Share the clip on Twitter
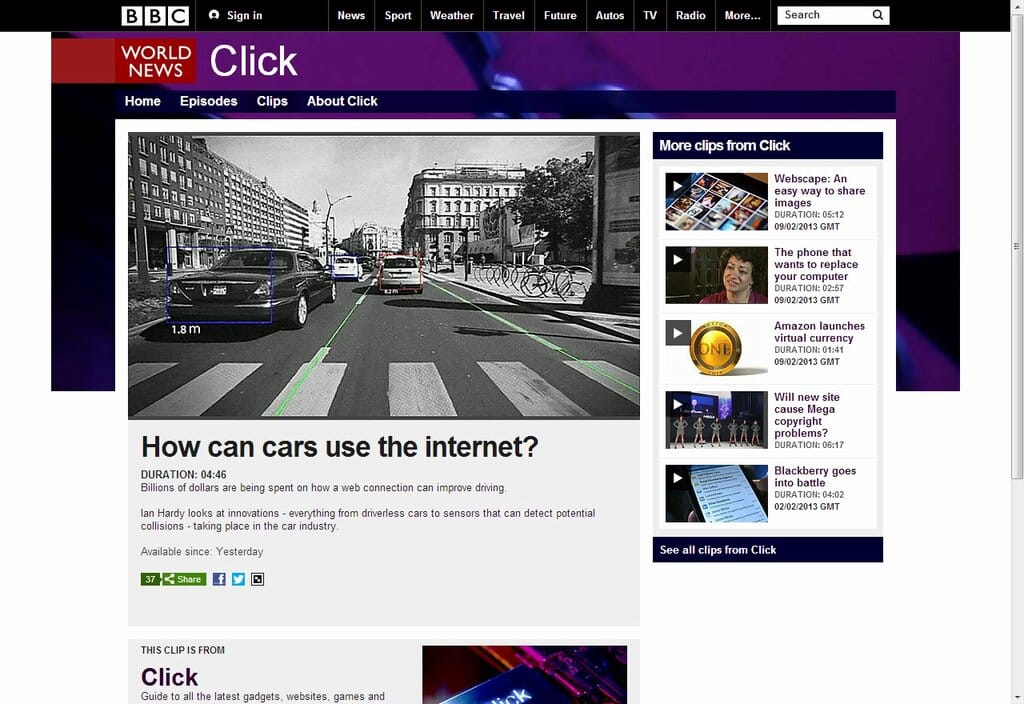Viewport: 1024px width, 704px height. 238,579
